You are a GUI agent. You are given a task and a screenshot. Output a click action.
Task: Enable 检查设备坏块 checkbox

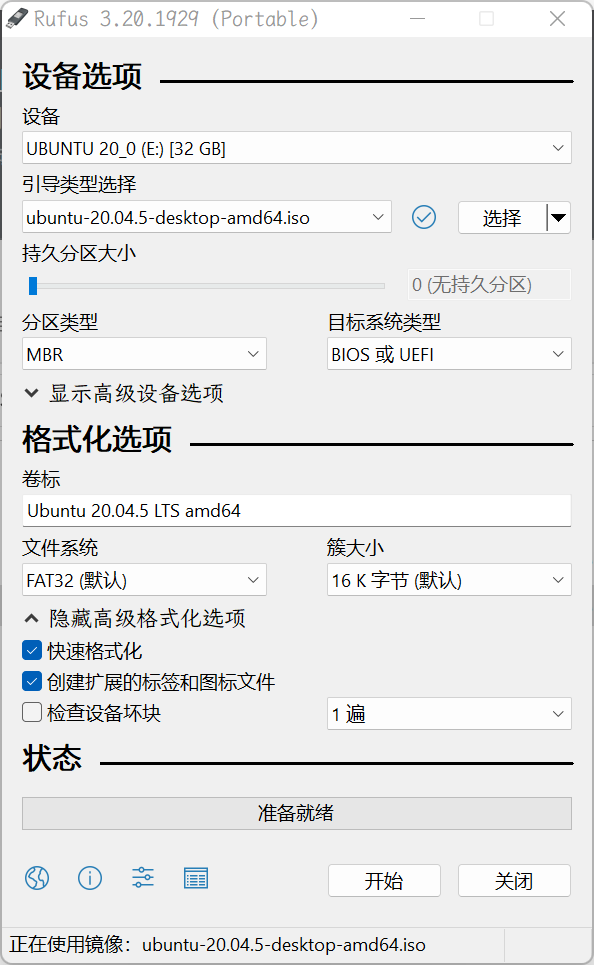(32, 712)
